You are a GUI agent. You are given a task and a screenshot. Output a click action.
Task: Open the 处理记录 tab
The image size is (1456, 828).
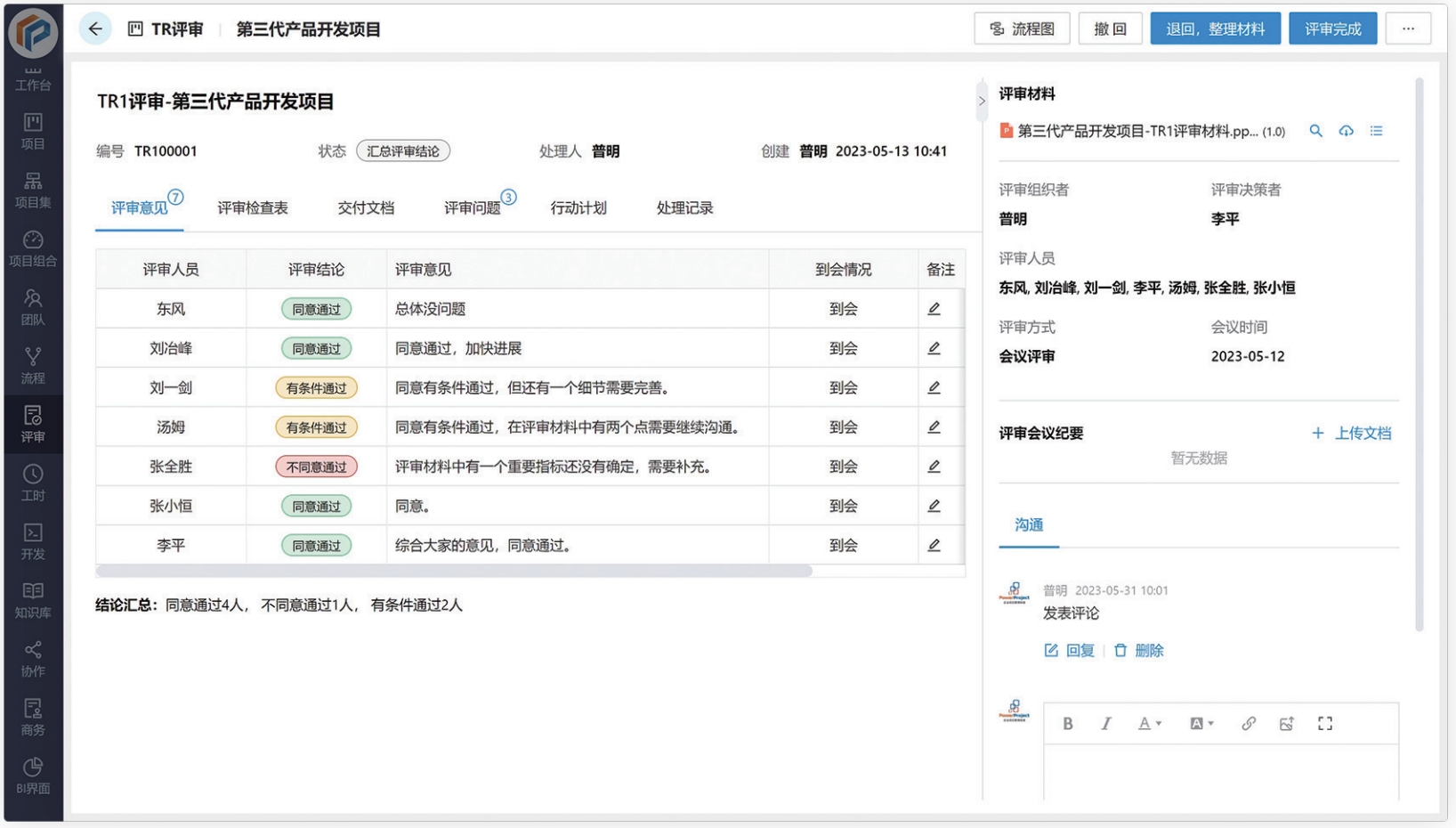(x=684, y=207)
